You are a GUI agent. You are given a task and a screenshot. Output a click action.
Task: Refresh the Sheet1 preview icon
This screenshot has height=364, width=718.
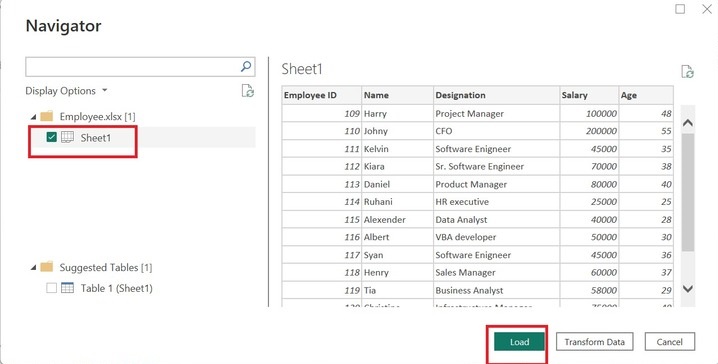pyautogui.click(x=687, y=72)
